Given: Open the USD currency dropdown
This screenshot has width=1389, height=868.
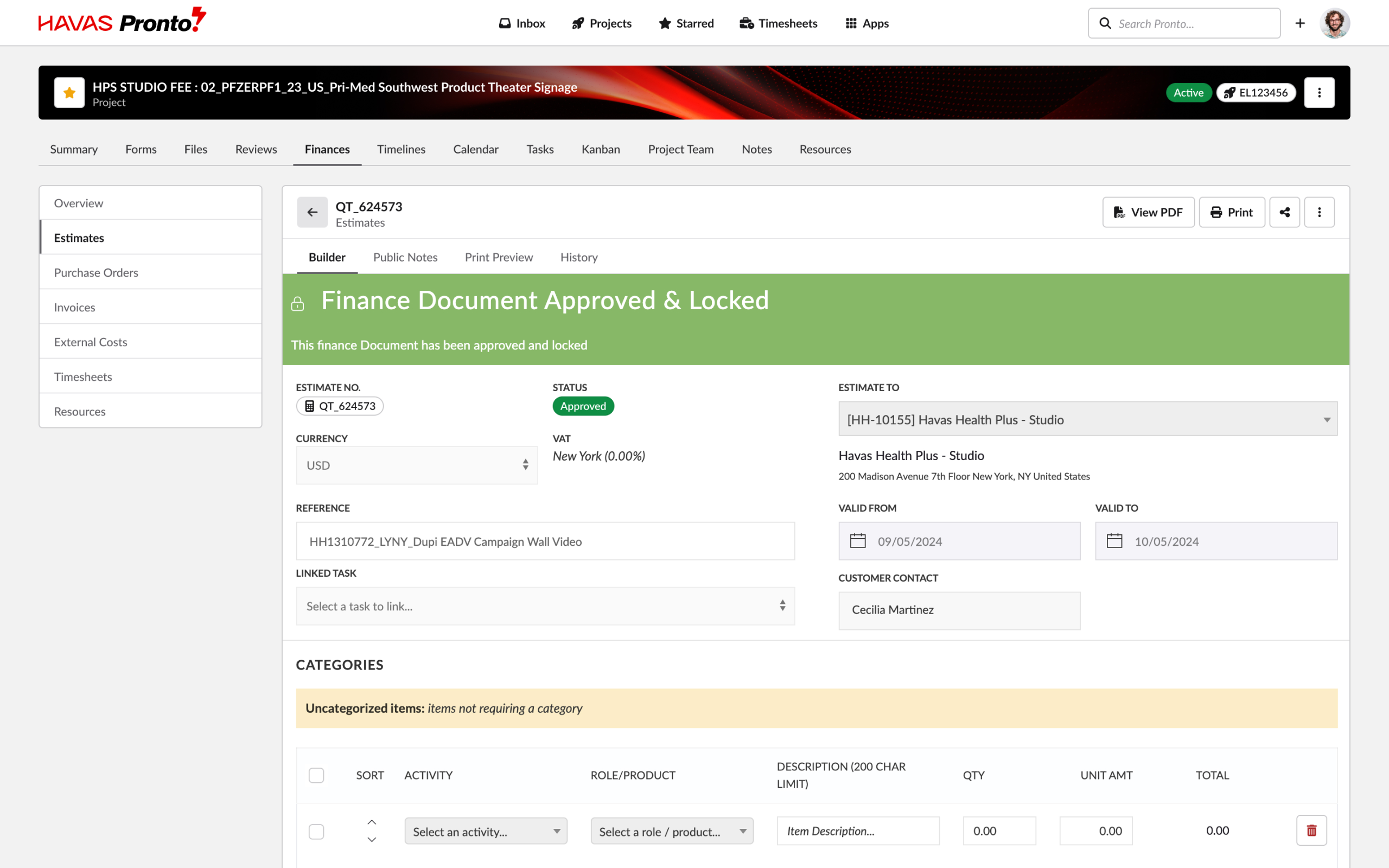Looking at the screenshot, I should tap(417, 465).
